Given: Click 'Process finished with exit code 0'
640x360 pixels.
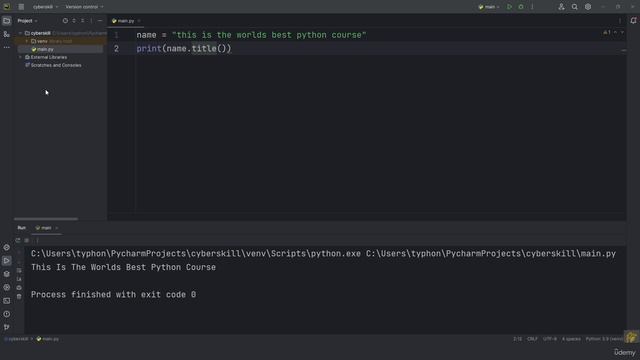Looking at the screenshot, I should [113, 295].
